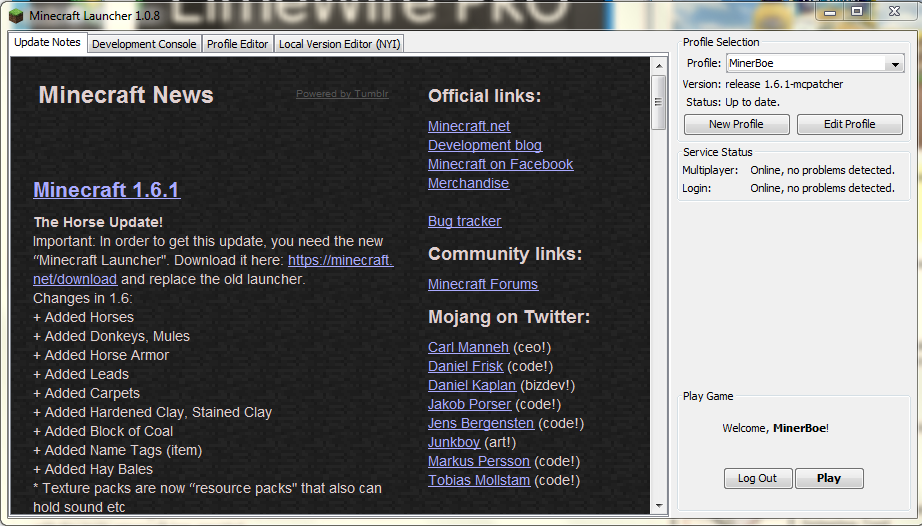The width and height of the screenshot is (922, 526).
Task: Open the Bug tracker link
Action: (465, 221)
